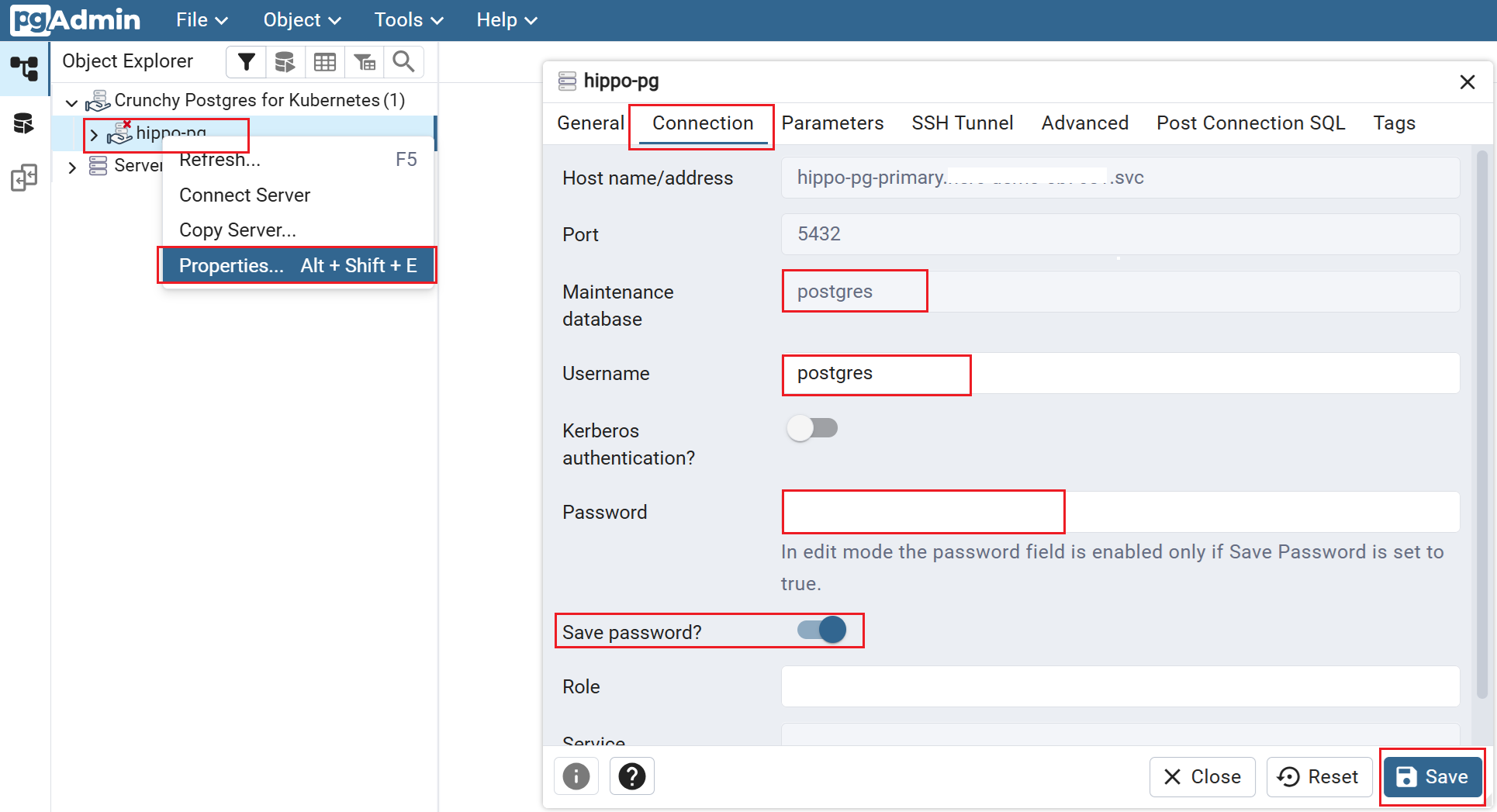The width and height of the screenshot is (1497, 812).
Task: Turn off the Save password switch
Action: click(x=822, y=630)
